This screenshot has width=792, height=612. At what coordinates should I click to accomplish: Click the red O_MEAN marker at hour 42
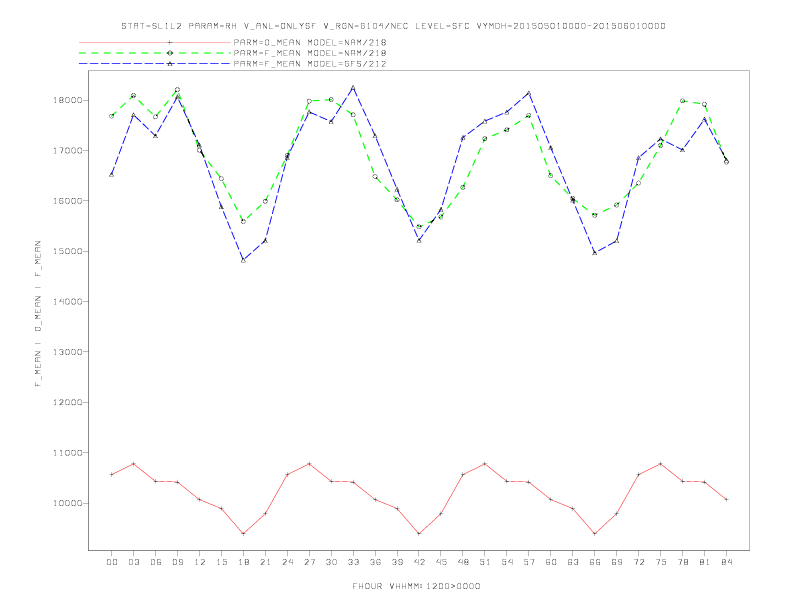(x=419, y=534)
